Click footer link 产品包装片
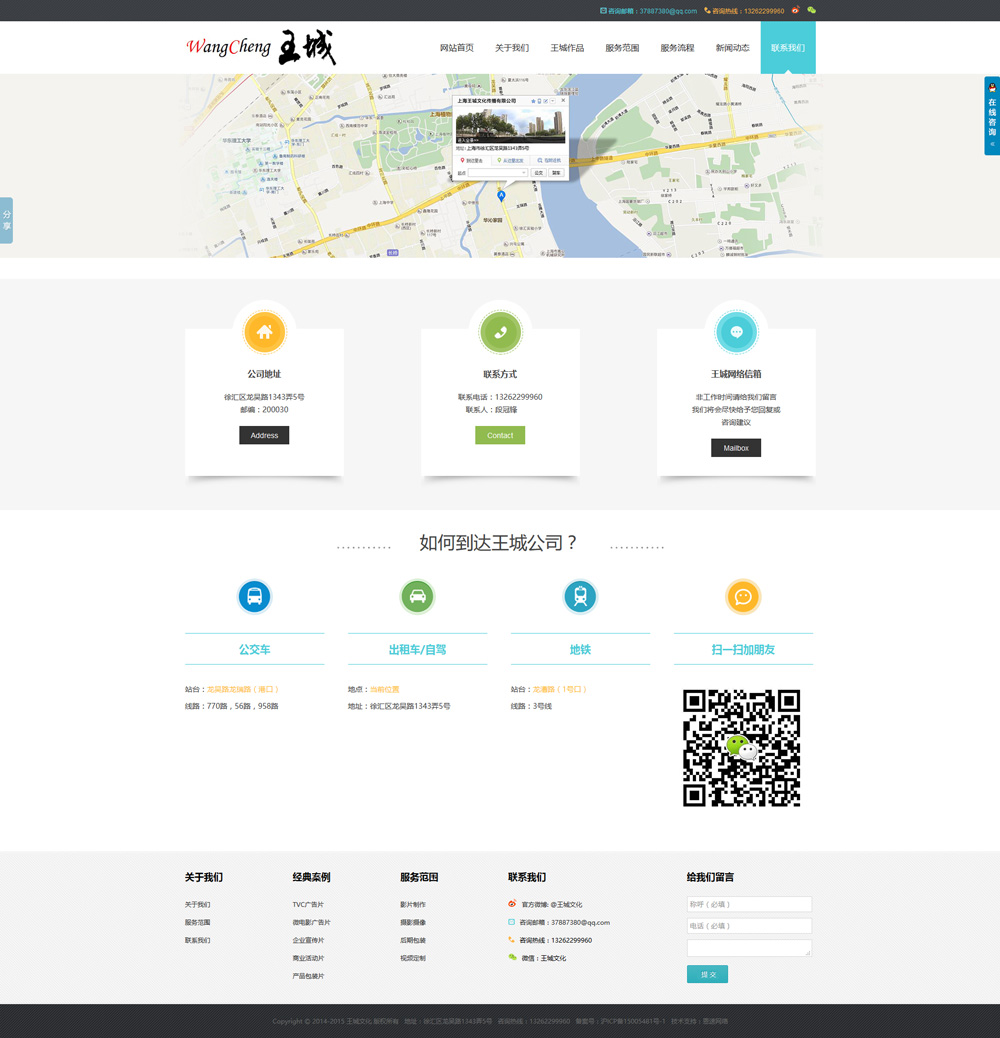Screen dimensions: 1000x1038 tap(308, 976)
